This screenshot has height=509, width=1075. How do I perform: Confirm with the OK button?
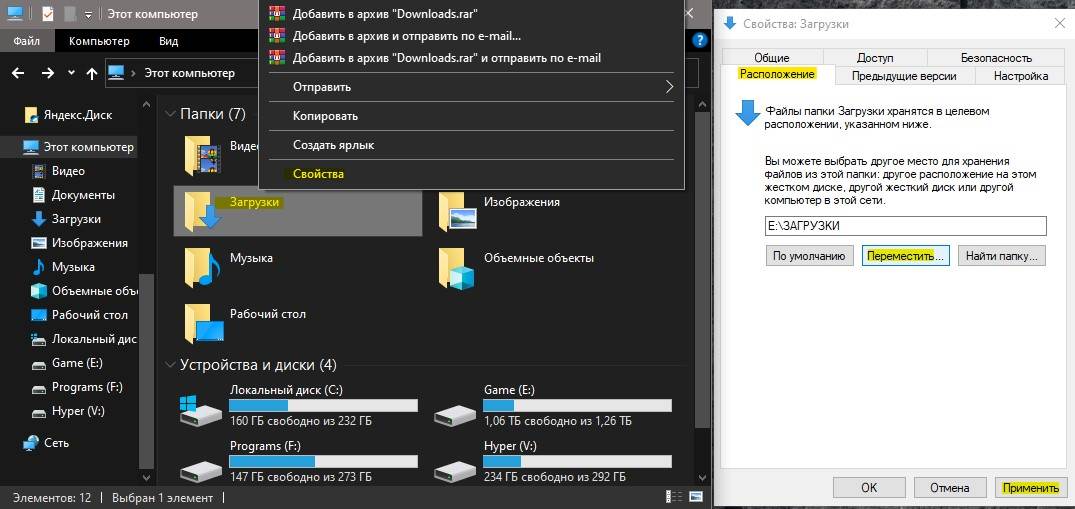click(x=869, y=488)
